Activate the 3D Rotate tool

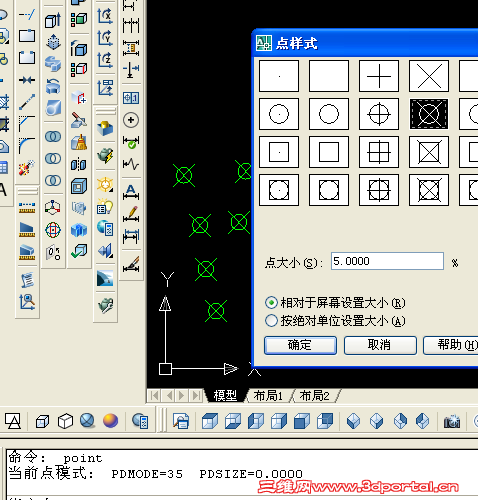(x=53, y=230)
